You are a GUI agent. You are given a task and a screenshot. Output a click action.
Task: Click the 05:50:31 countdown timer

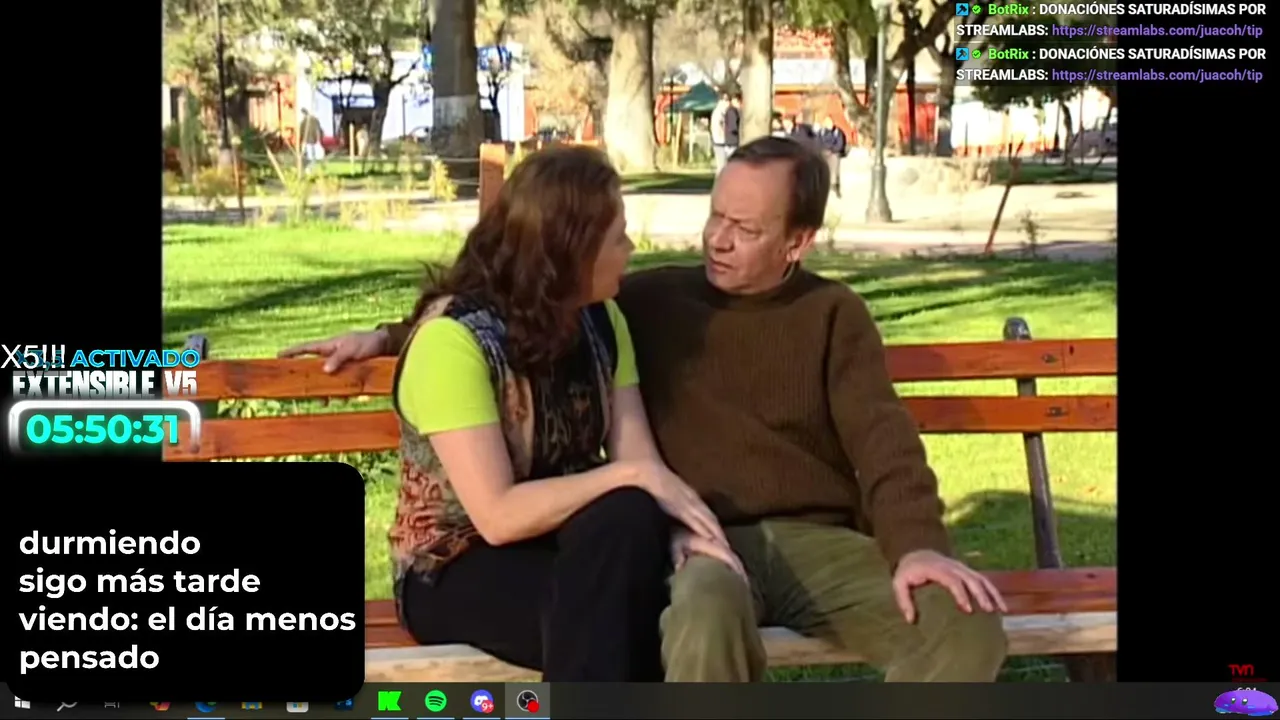click(103, 430)
